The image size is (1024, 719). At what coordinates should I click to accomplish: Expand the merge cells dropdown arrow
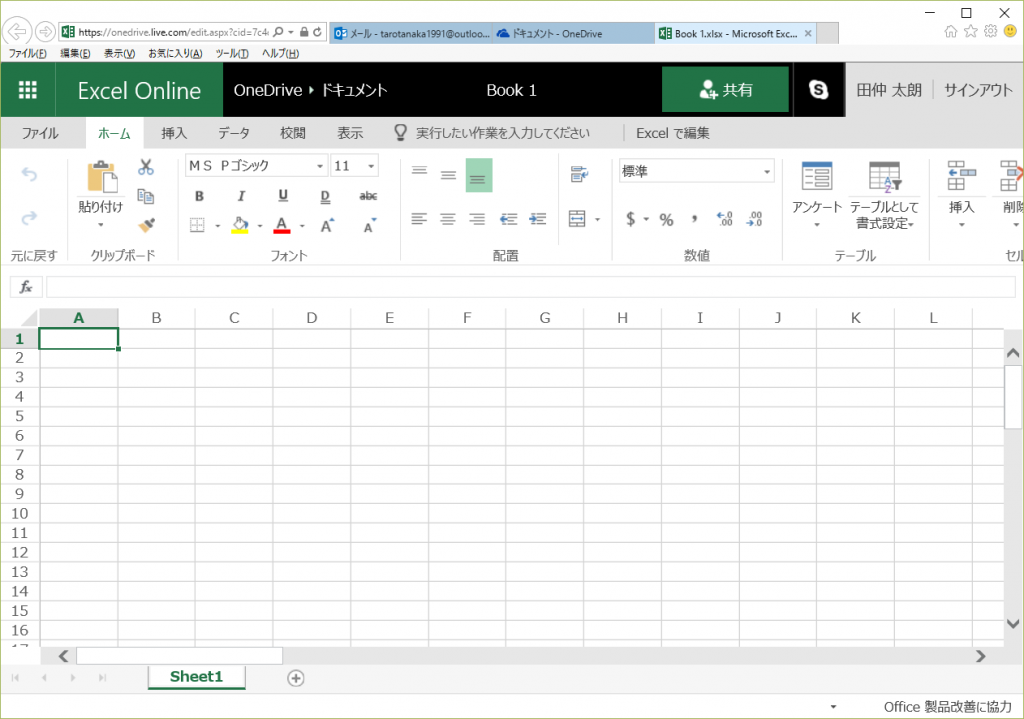(x=598, y=219)
